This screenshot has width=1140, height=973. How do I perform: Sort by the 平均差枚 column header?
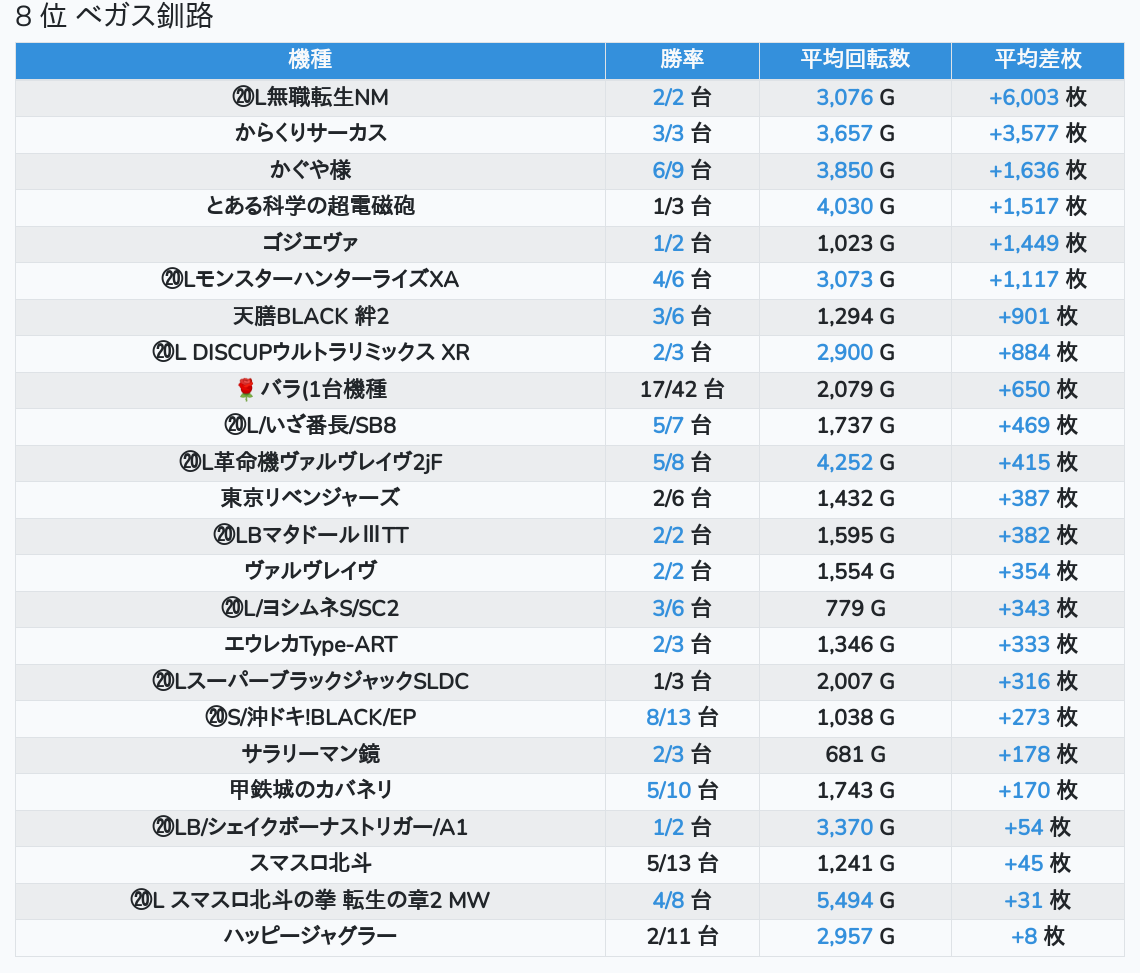coord(1037,60)
